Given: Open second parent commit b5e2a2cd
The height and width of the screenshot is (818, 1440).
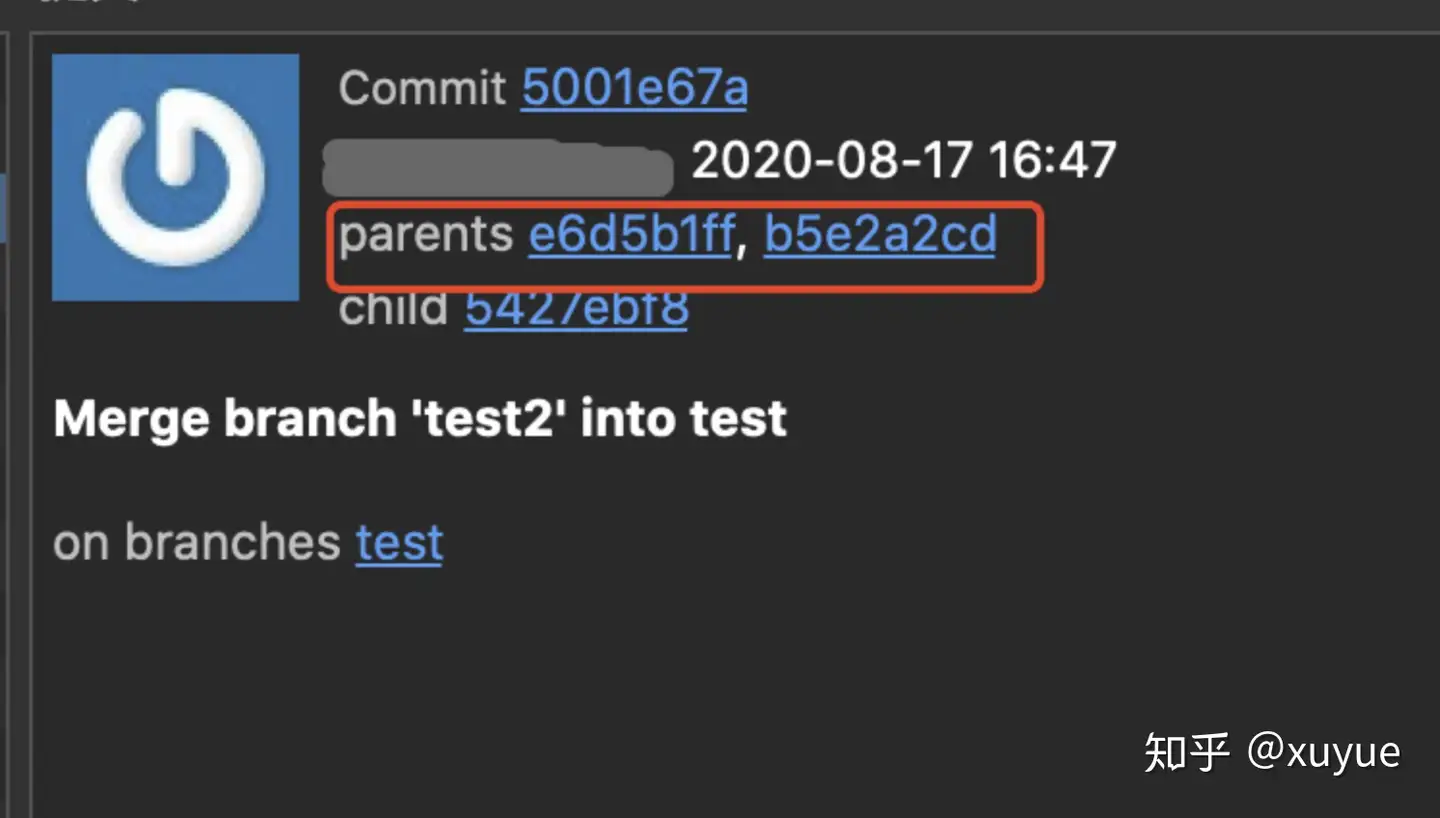Looking at the screenshot, I should (x=880, y=235).
